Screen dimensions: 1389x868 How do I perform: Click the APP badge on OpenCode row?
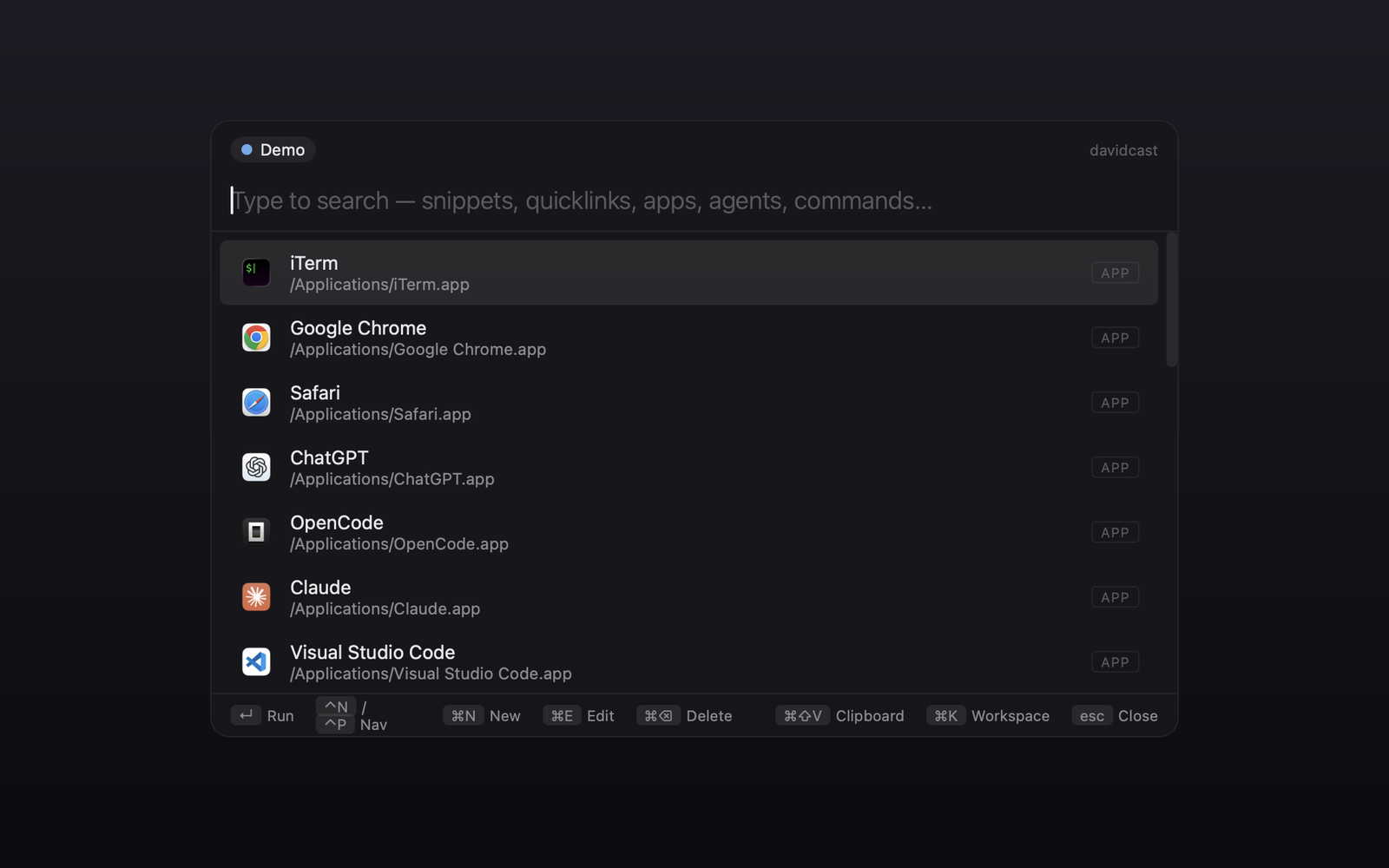point(1115,532)
